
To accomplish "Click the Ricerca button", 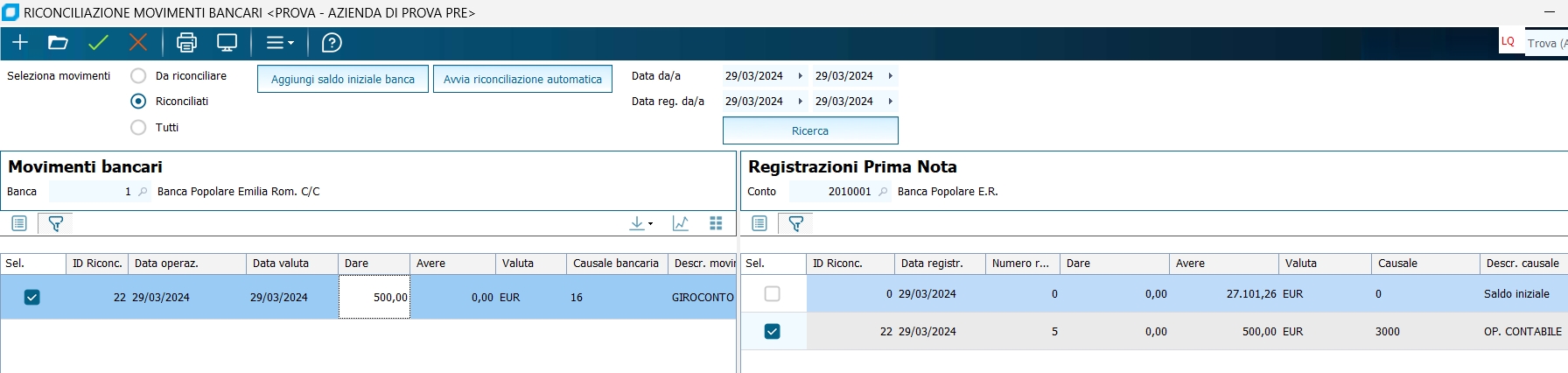I will [x=810, y=130].
